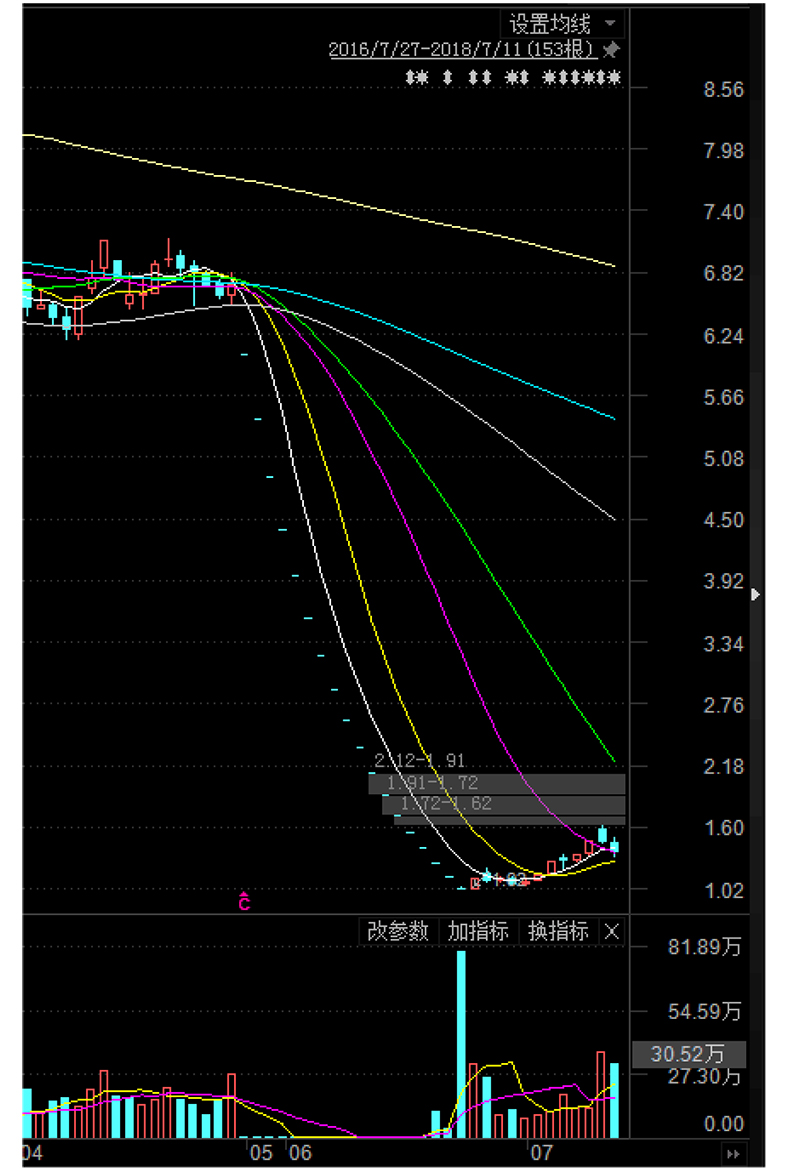800x1170 pixels.
Task: Click the last cyan candlestick on the chart
Action: pos(614,846)
